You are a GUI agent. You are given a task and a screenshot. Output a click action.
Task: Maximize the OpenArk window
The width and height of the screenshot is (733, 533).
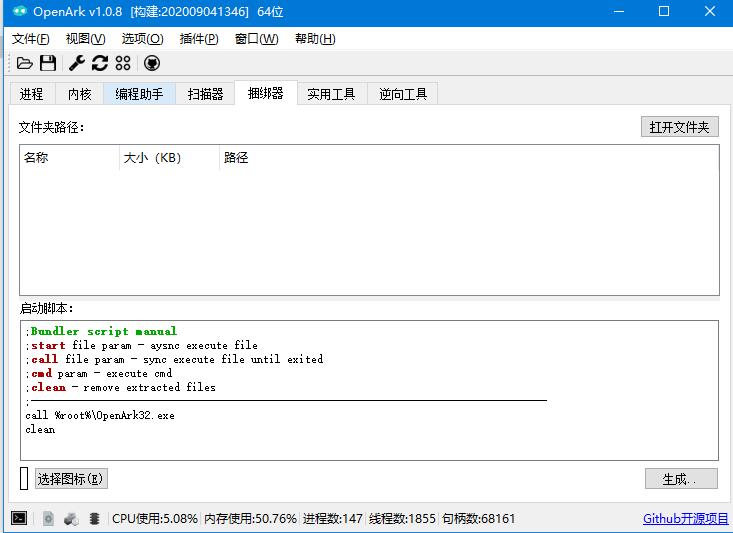click(x=664, y=11)
